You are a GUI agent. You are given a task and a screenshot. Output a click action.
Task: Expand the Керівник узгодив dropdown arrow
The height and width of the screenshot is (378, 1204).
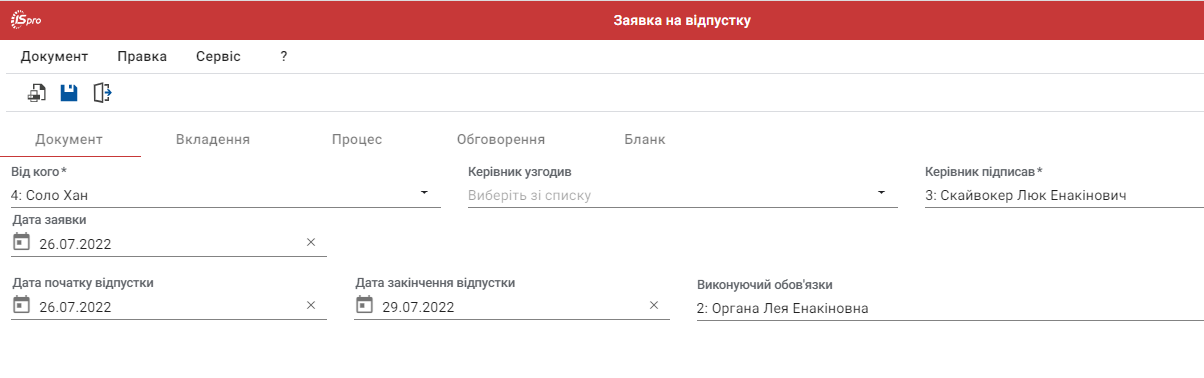tap(881, 192)
